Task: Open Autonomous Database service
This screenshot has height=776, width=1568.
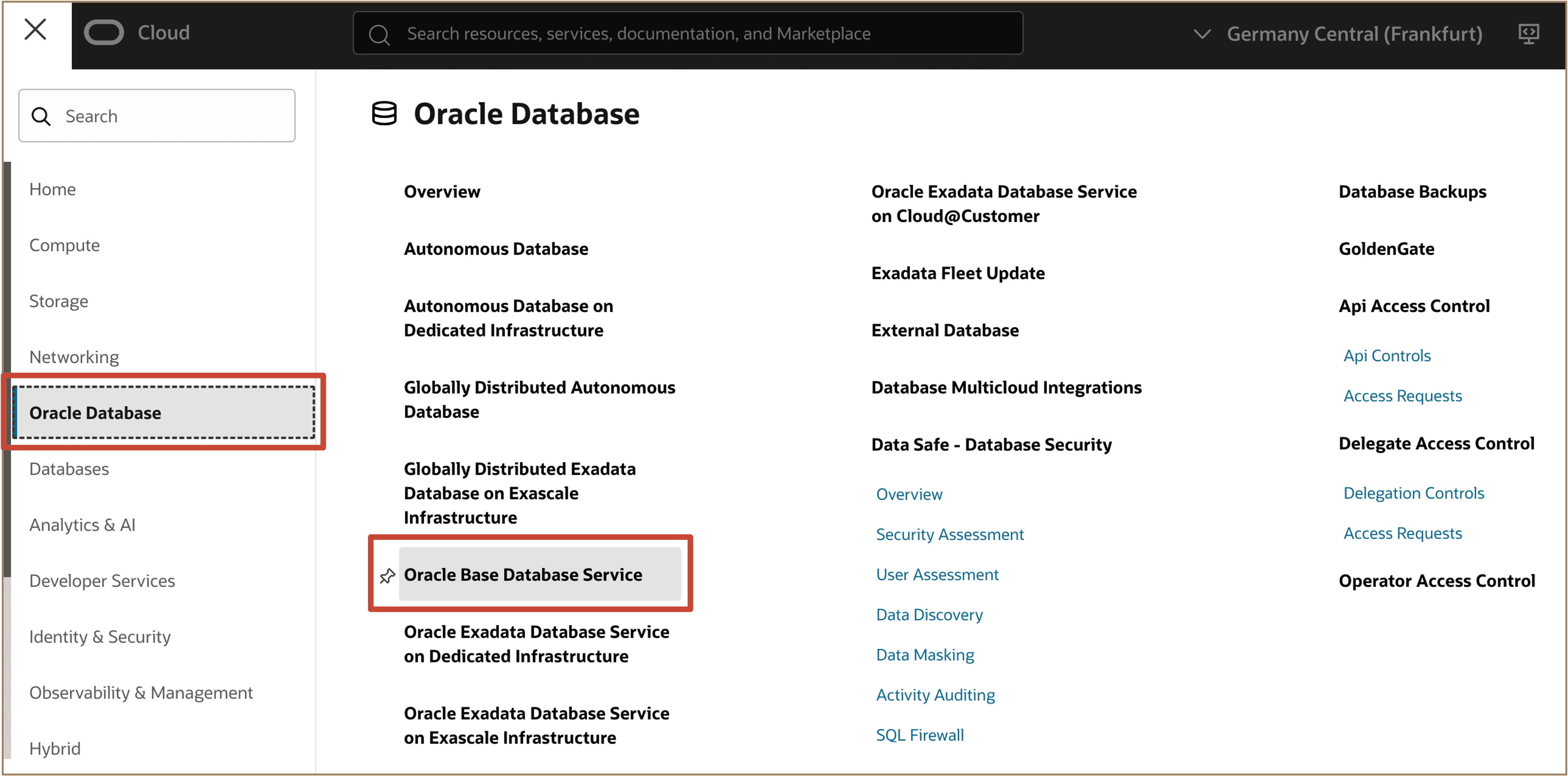Action: pos(496,249)
